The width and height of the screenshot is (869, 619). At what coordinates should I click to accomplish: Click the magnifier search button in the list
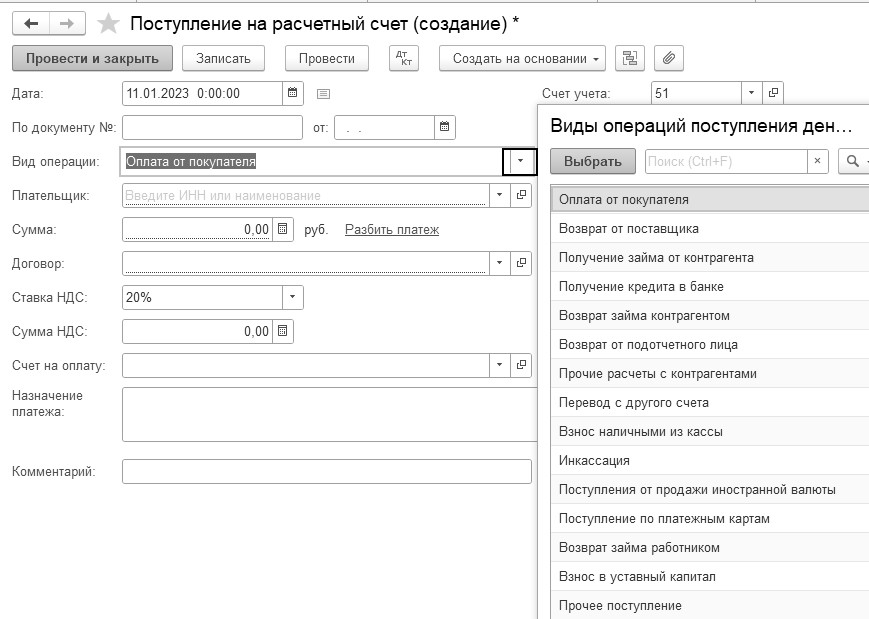tap(853, 161)
